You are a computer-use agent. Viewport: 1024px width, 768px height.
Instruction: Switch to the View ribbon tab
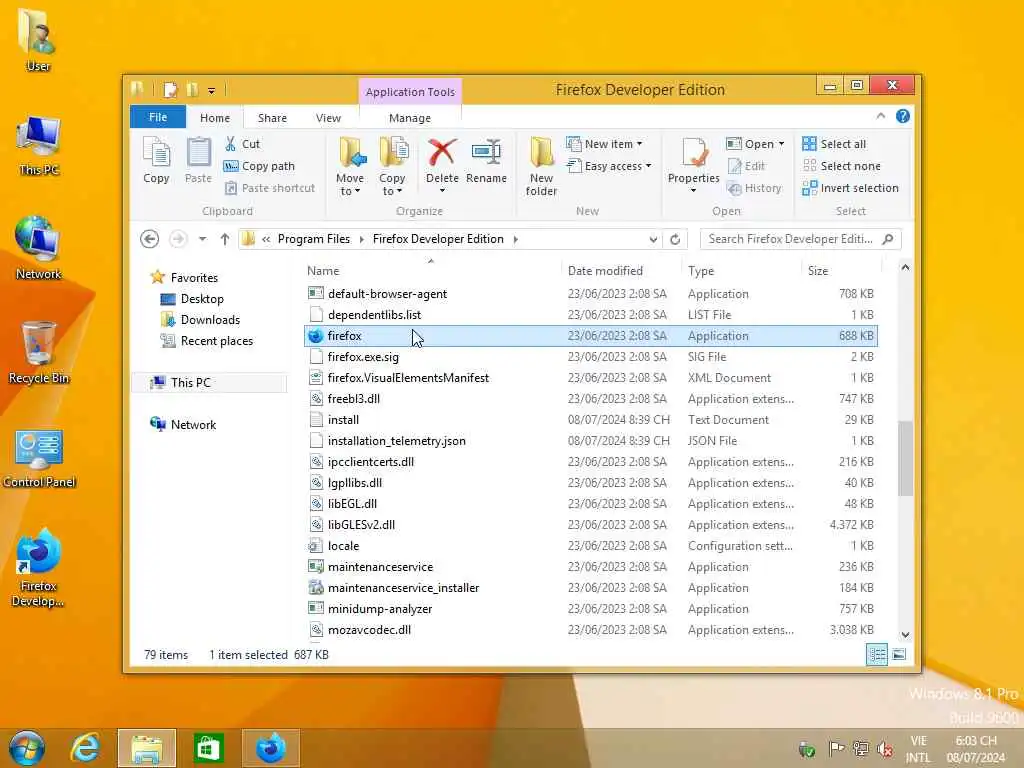[x=328, y=118]
